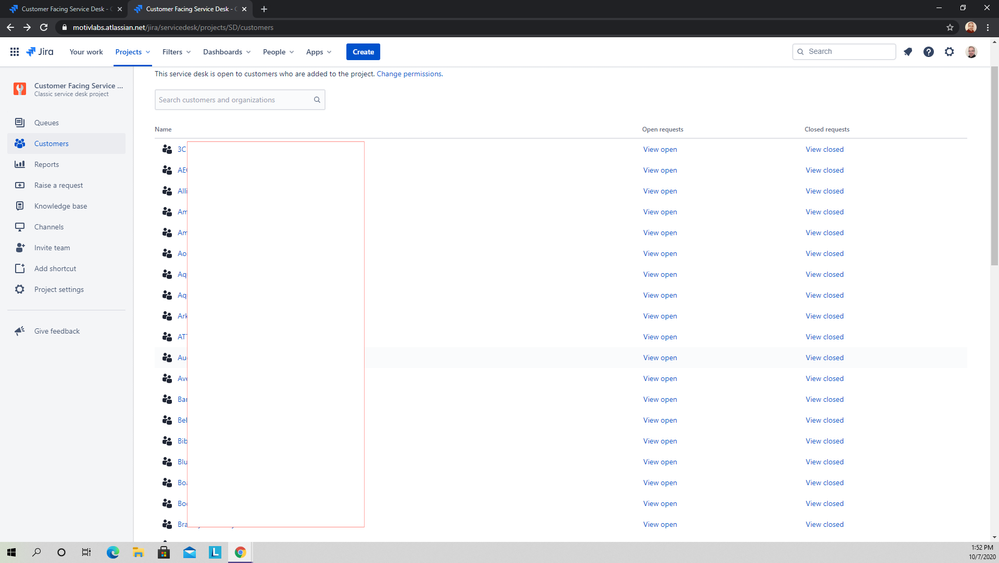Open the user profile avatar in Jira
The width and height of the screenshot is (999, 563).
pos(971,52)
